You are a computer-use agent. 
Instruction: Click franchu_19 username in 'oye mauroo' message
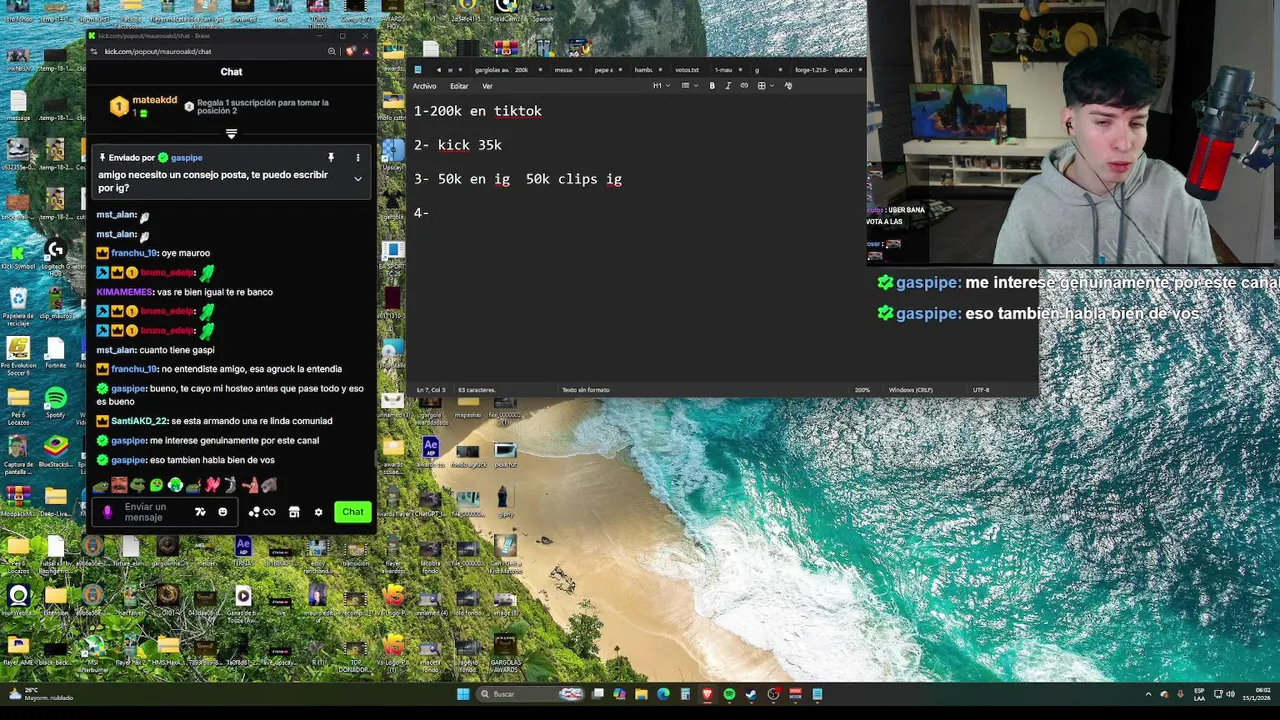tap(135, 253)
